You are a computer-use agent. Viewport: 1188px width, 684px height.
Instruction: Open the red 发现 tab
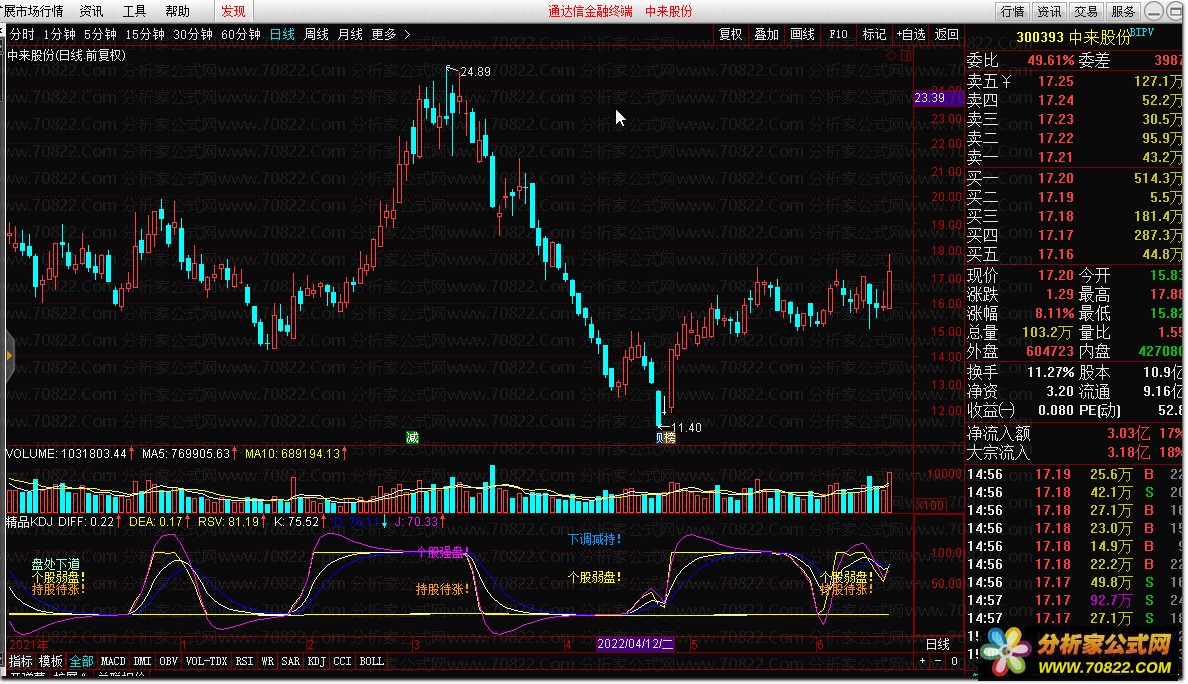point(233,11)
